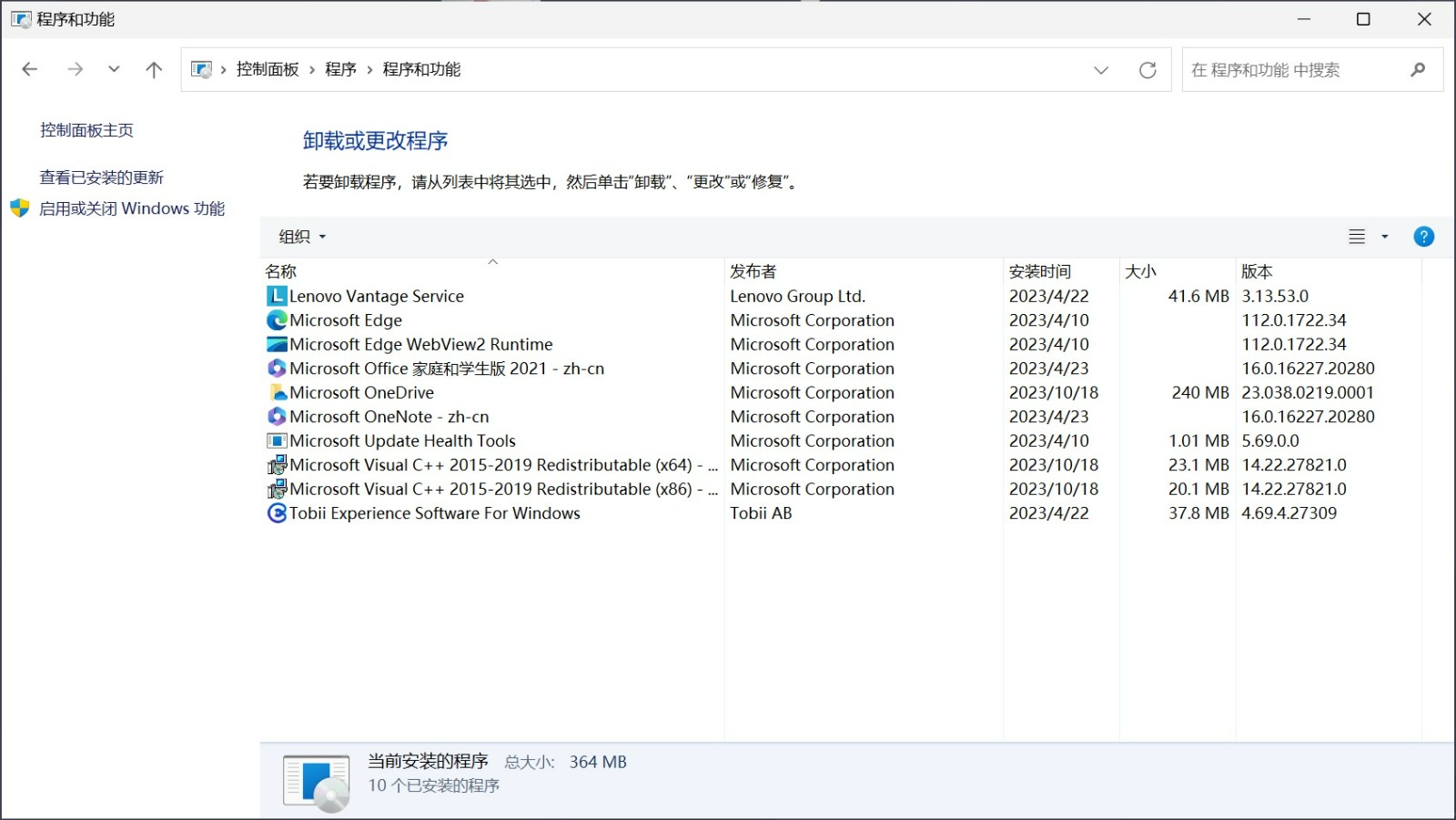Click the Control Panel icon in address bar
The width and height of the screenshot is (1456, 820).
[202, 69]
